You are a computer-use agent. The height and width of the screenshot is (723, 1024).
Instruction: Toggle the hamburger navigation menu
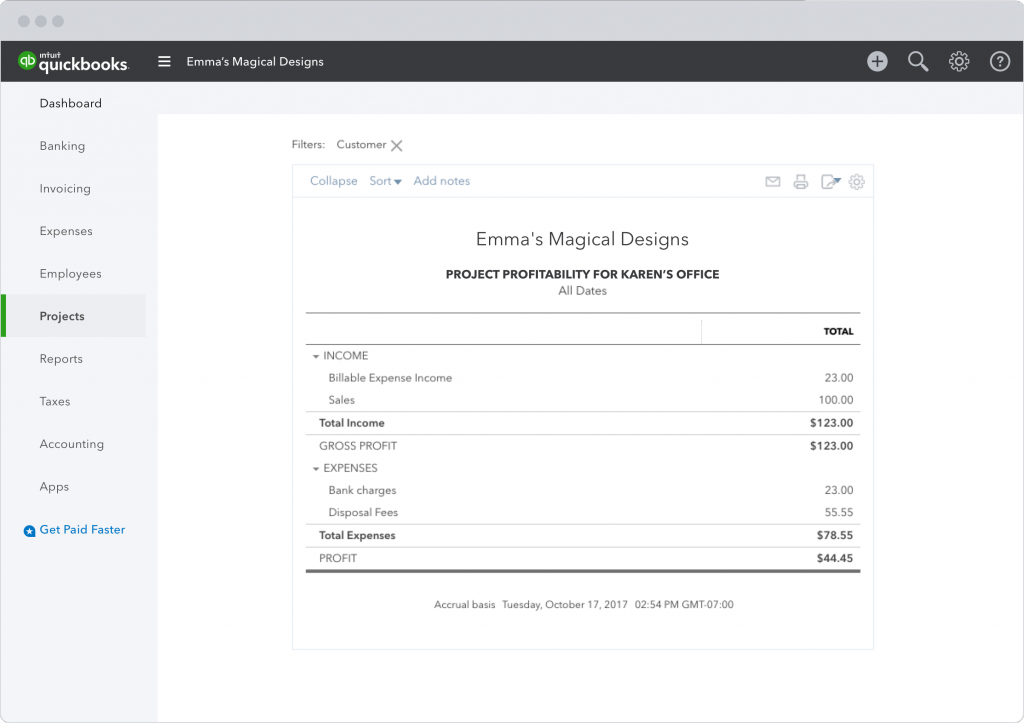[x=164, y=61]
